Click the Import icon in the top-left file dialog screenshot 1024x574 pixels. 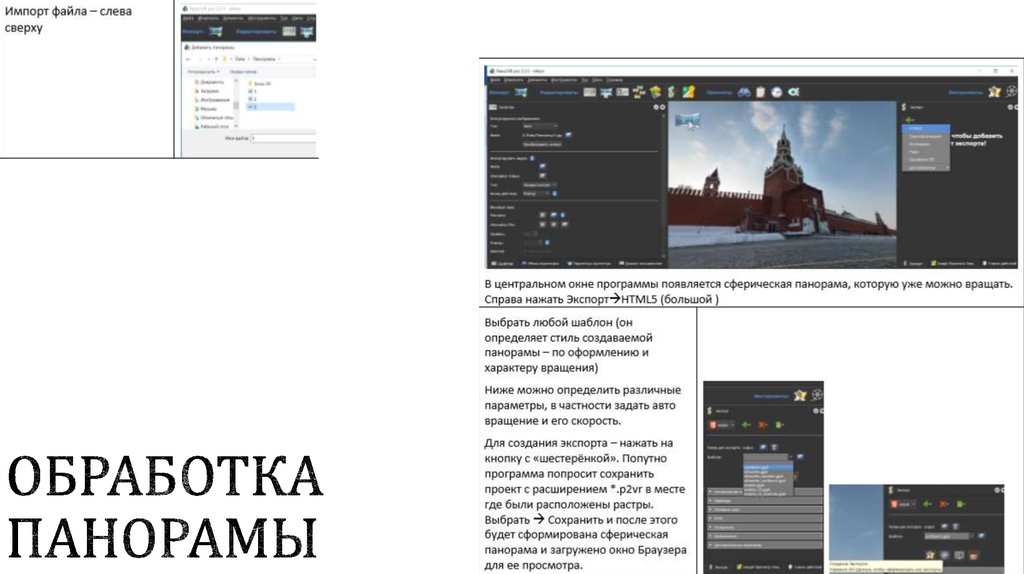click(216, 32)
